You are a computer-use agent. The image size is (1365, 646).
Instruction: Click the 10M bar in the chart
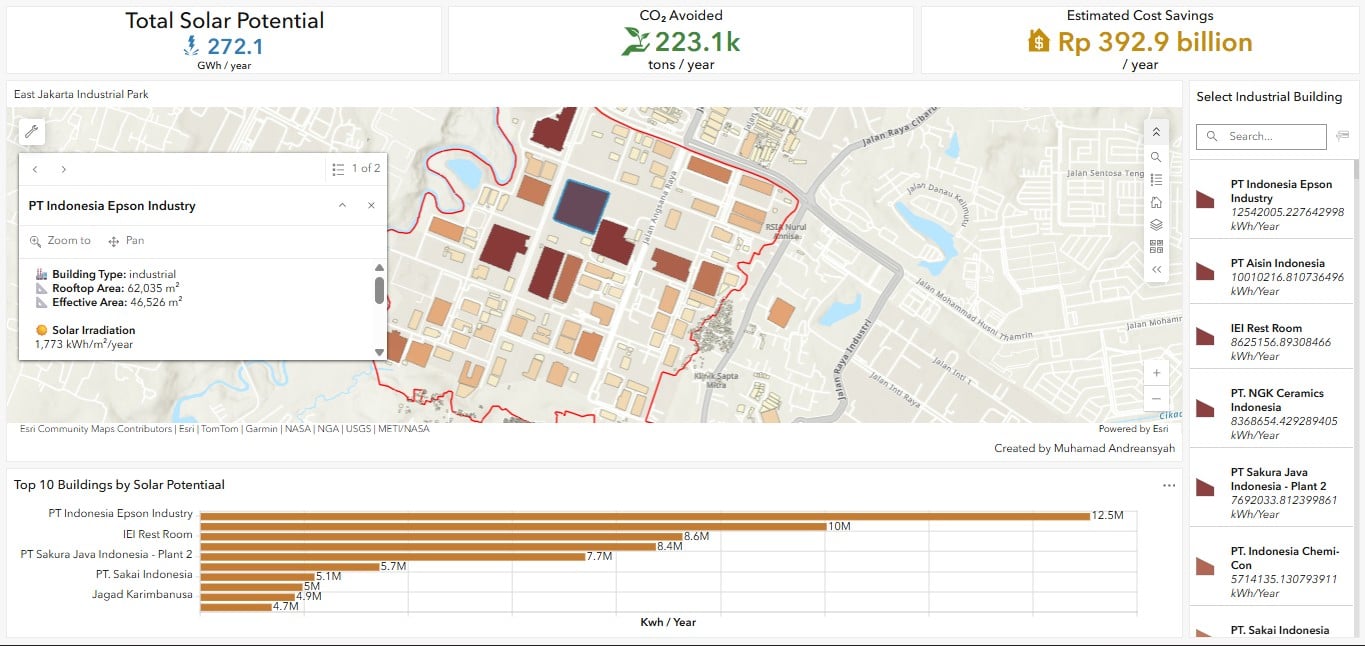coord(513,526)
